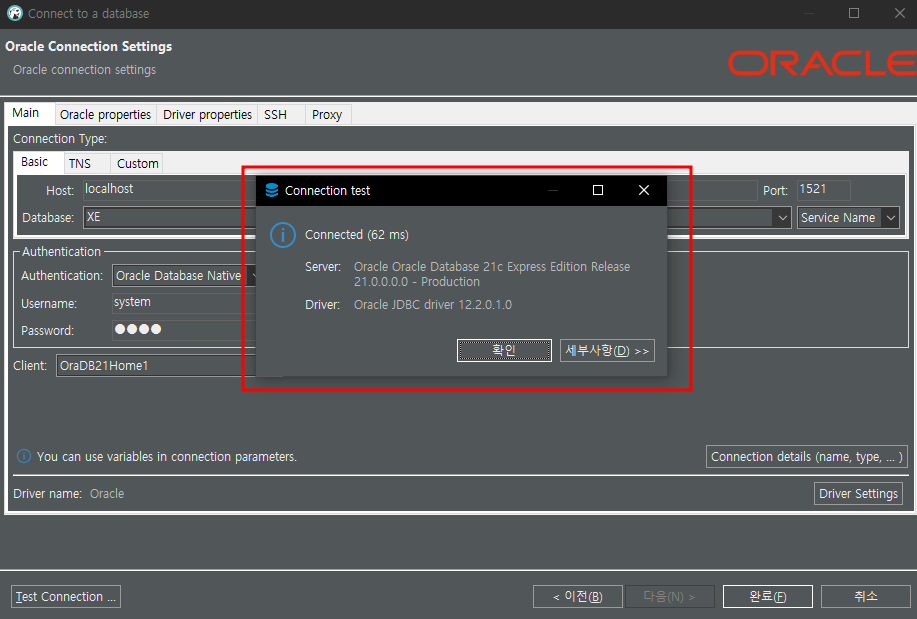Image resolution: width=917 pixels, height=619 pixels.
Task: Expand the Database combo dropdown arrow
Action: point(782,218)
